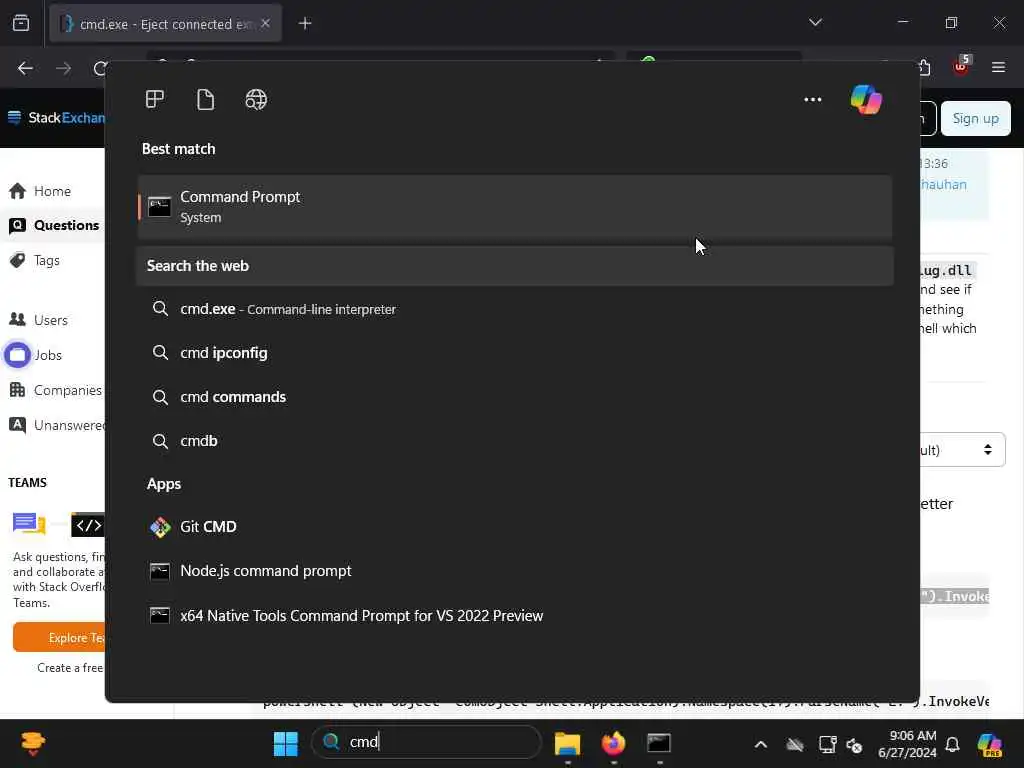The width and height of the screenshot is (1024, 768).
Task: Launch Node.js command prompt
Action: coord(515,571)
